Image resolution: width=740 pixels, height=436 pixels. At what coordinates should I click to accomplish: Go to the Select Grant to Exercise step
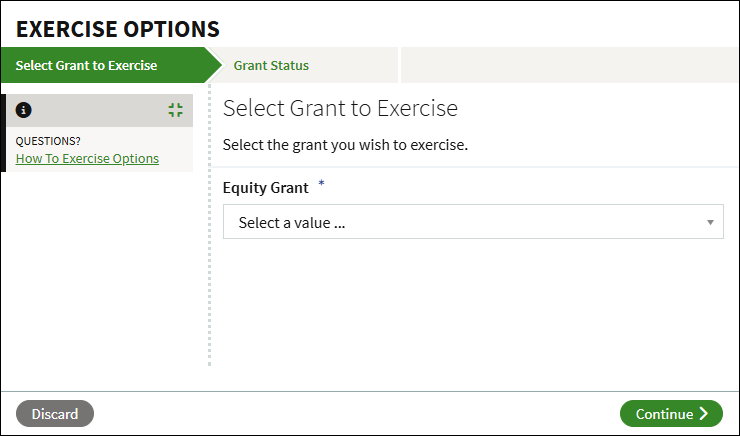point(87,66)
